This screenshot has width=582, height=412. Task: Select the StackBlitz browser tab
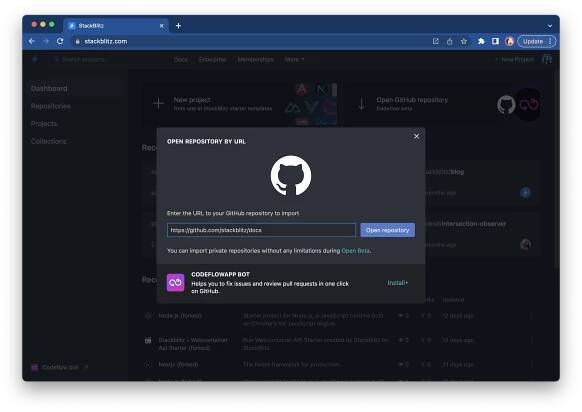tap(116, 26)
